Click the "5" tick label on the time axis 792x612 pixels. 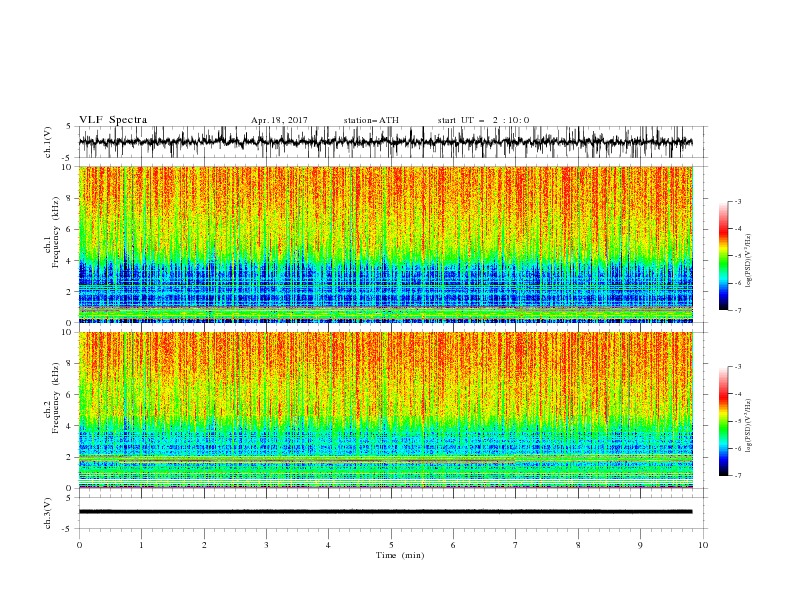[391, 545]
